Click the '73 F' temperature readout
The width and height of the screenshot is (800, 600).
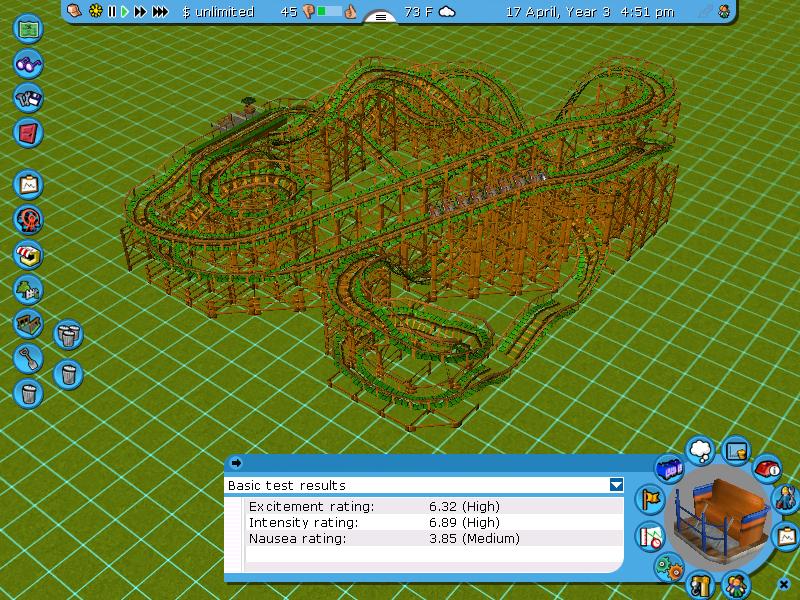[x=418, y=12]
